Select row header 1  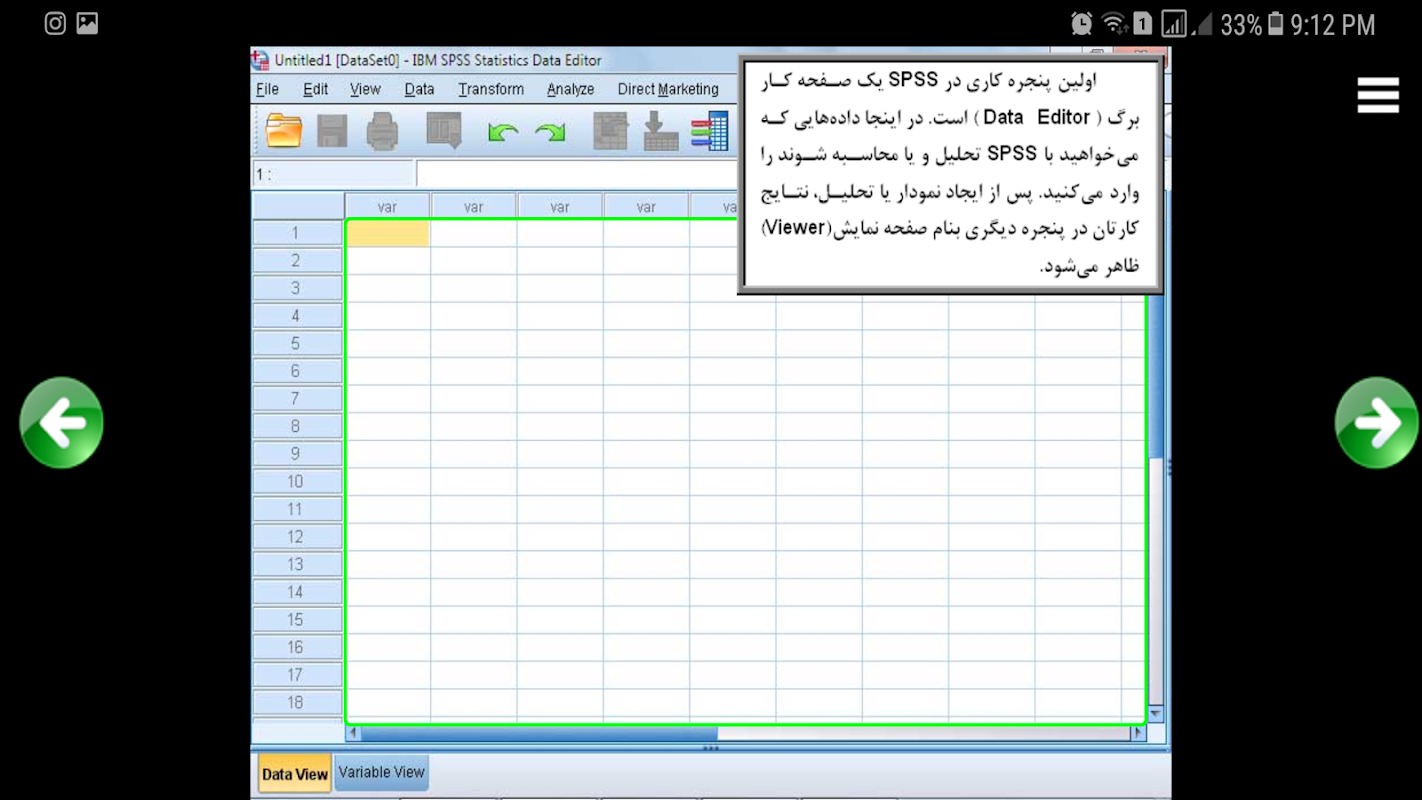click(x=297, y=233)
